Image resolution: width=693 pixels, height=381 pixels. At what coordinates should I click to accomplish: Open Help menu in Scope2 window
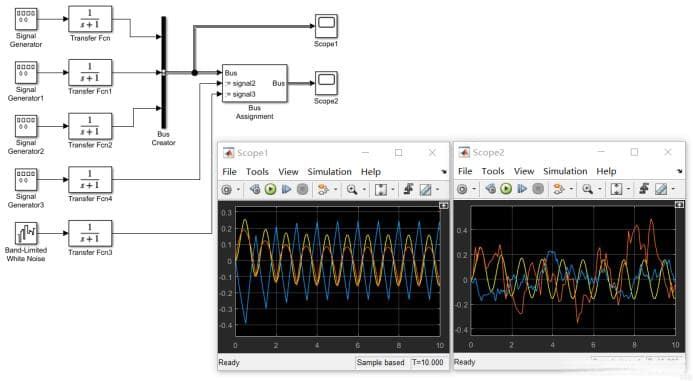[606, 171]
